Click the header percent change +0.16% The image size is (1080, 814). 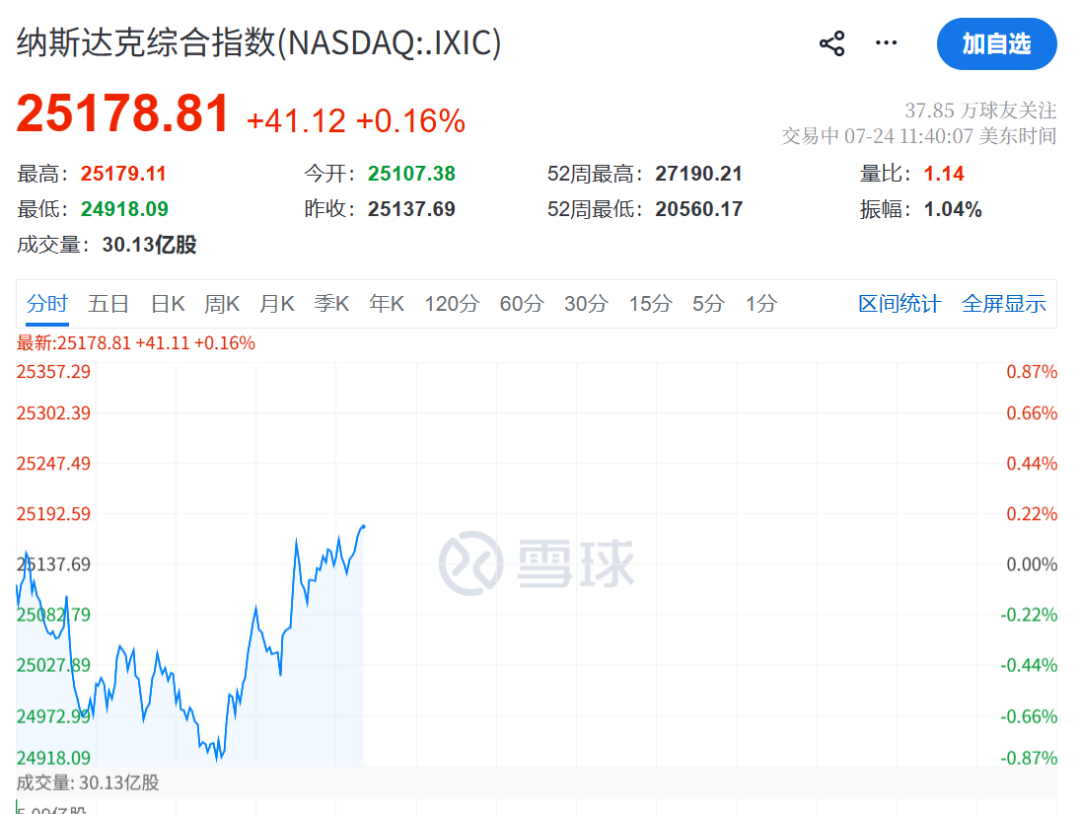click(411, 121)
